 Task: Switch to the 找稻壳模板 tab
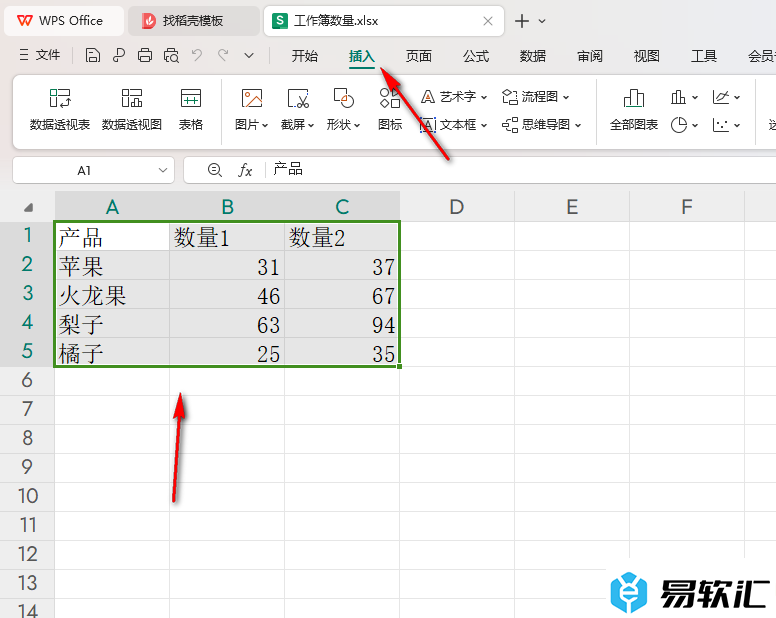(x=194, y=21)
